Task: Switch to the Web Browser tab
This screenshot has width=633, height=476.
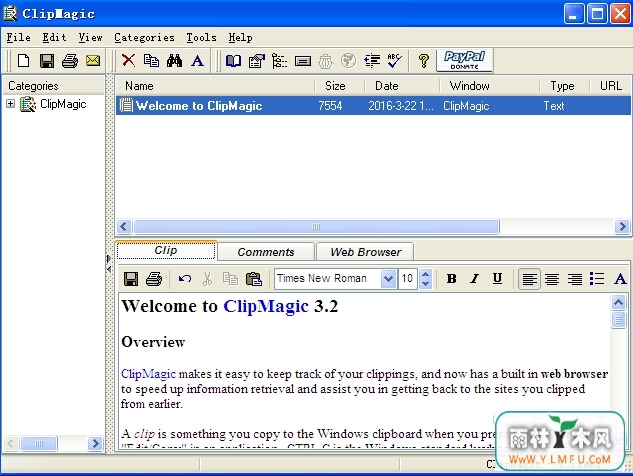Action: (x=365, y=252)
